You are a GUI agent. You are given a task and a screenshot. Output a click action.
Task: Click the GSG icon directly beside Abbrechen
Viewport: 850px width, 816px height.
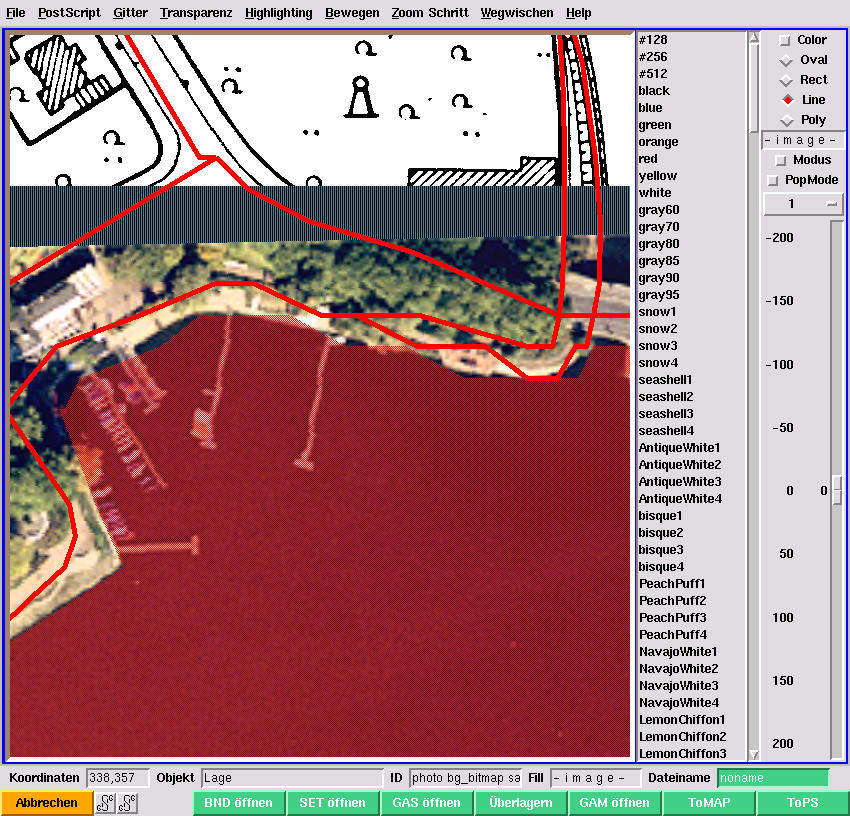[105, 803]
